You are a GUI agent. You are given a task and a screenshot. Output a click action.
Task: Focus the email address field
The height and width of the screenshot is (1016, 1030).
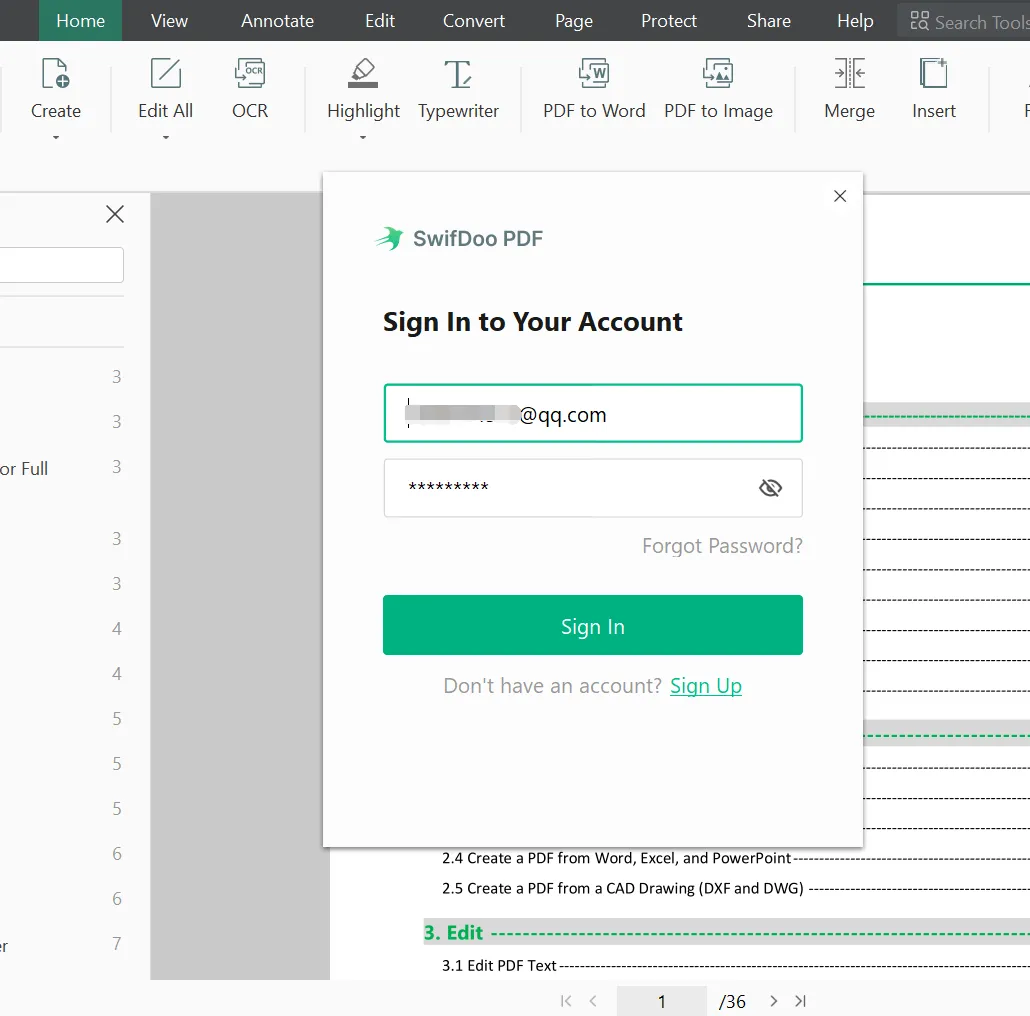coord(593,413)
